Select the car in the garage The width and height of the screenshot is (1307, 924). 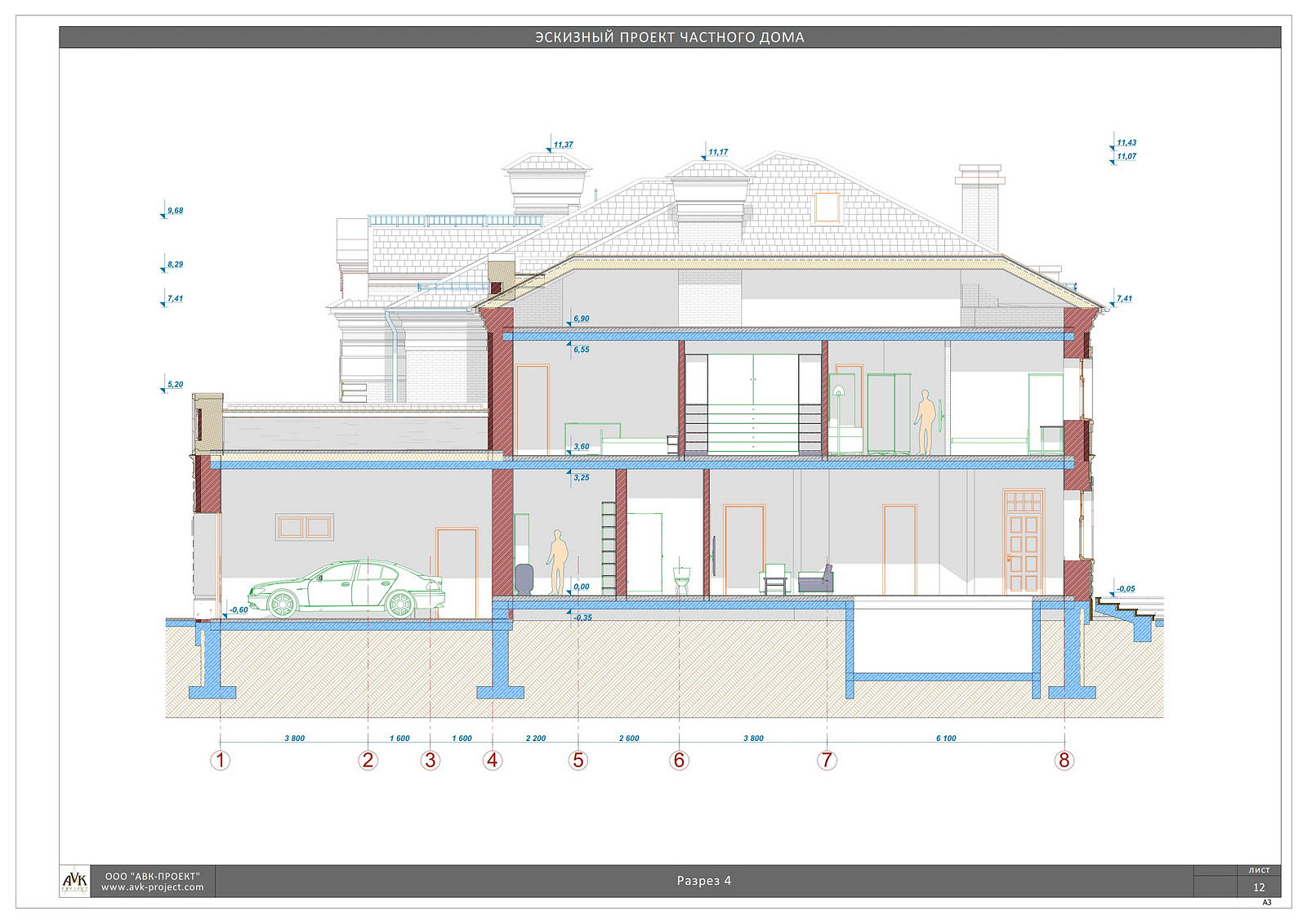click(346, 588)
